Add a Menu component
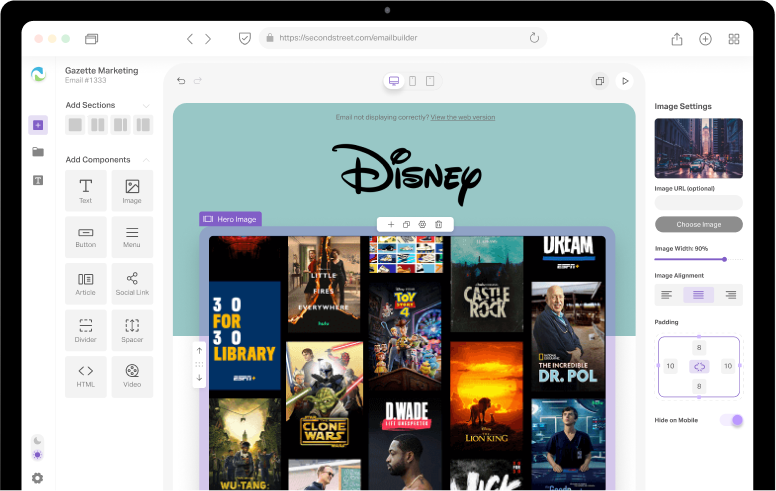The height and width of the screenshot is (491, 776). tap(132, 237)
